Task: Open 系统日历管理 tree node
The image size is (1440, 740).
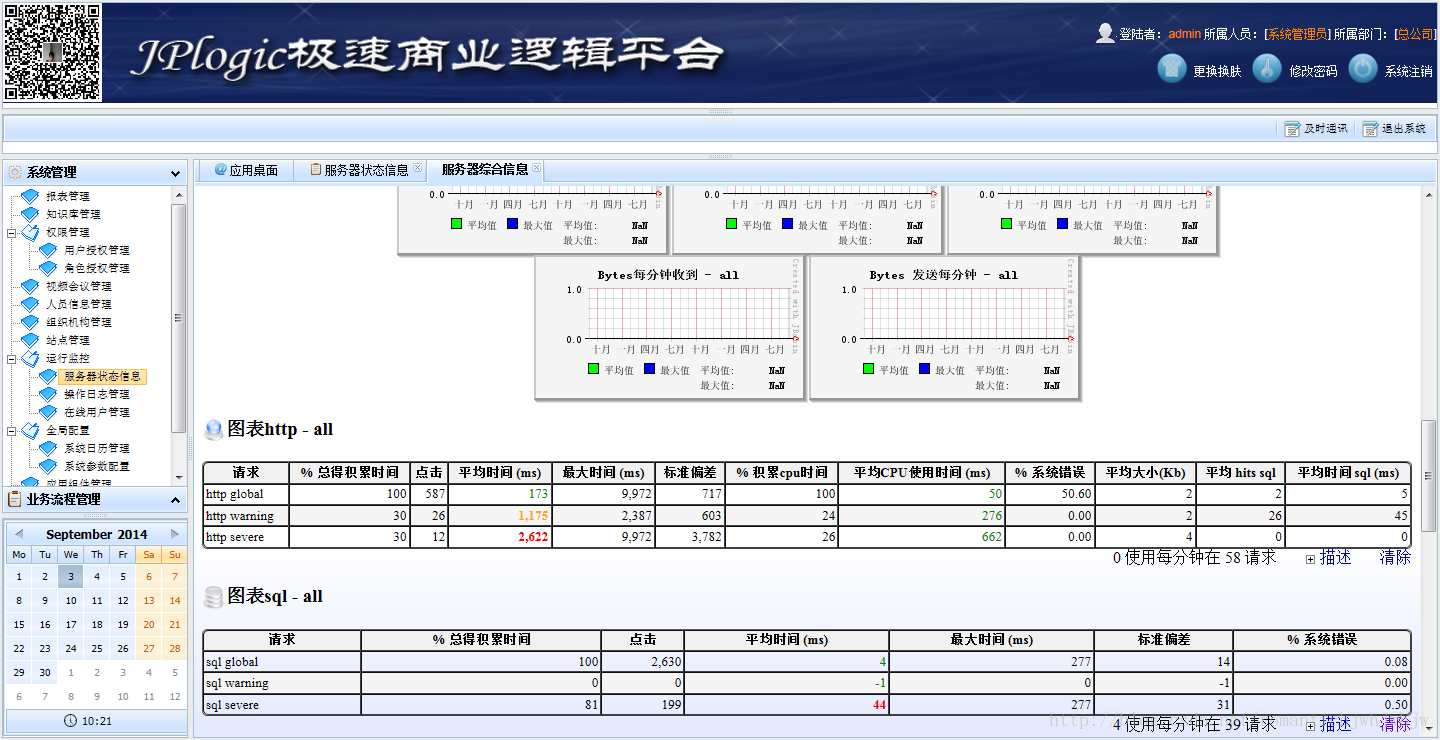Action: 97,448
